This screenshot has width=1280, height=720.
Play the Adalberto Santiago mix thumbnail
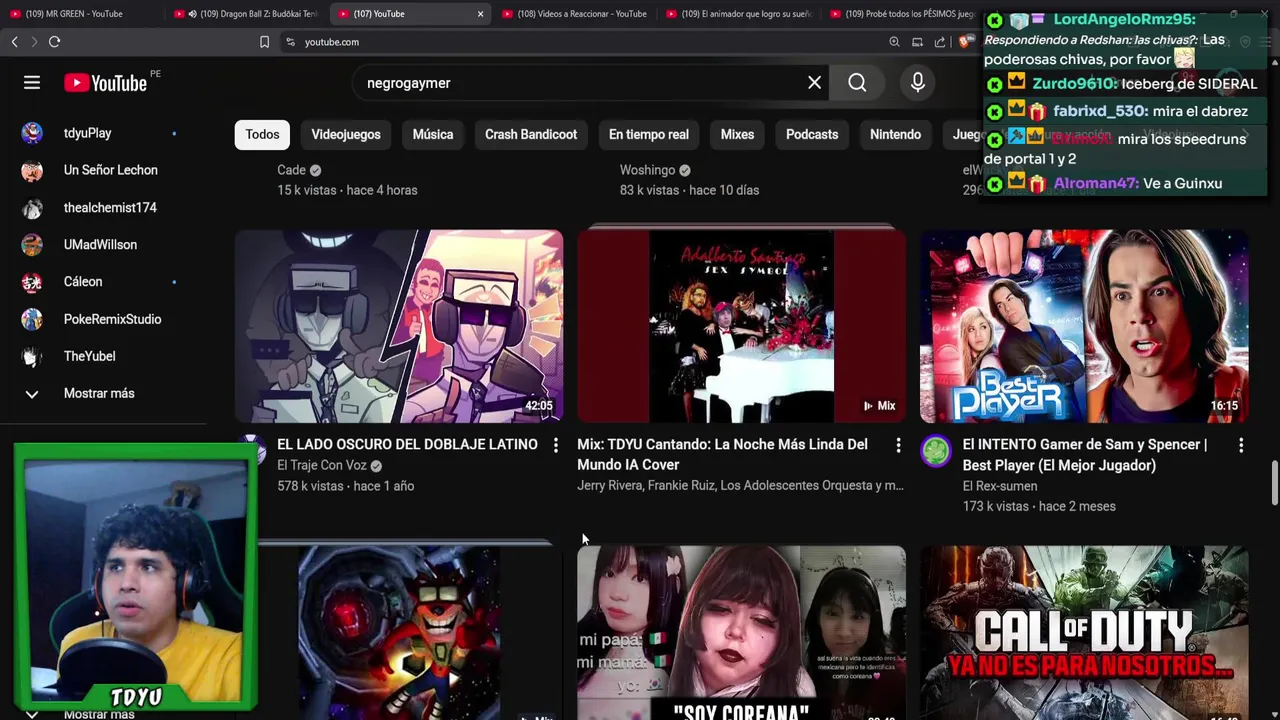pyautogui.click(x=741, y=326)
